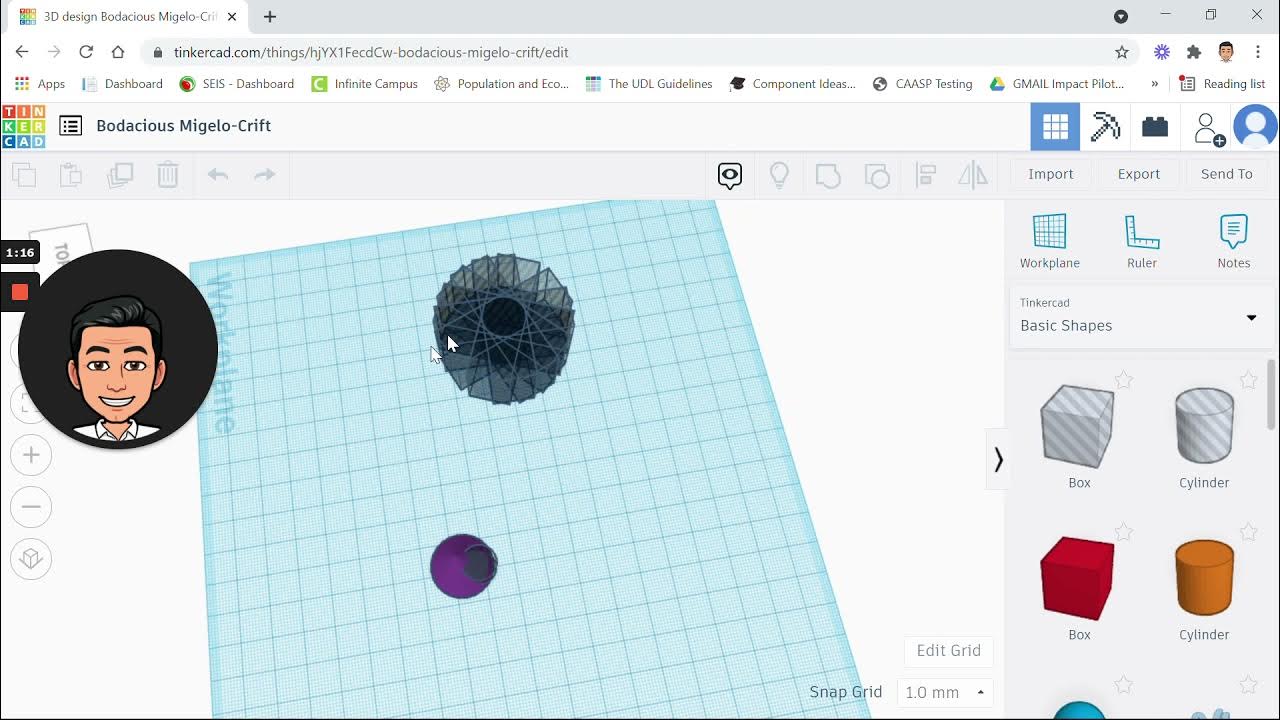Click the Undo arrow
The height and width of the screenshot is (720, 1280).
218,175
